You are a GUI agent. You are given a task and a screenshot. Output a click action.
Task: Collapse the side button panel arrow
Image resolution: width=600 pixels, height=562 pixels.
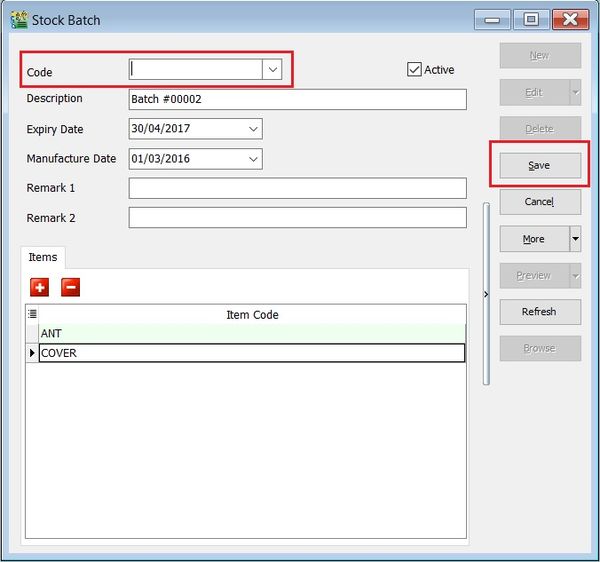[486, 294]
